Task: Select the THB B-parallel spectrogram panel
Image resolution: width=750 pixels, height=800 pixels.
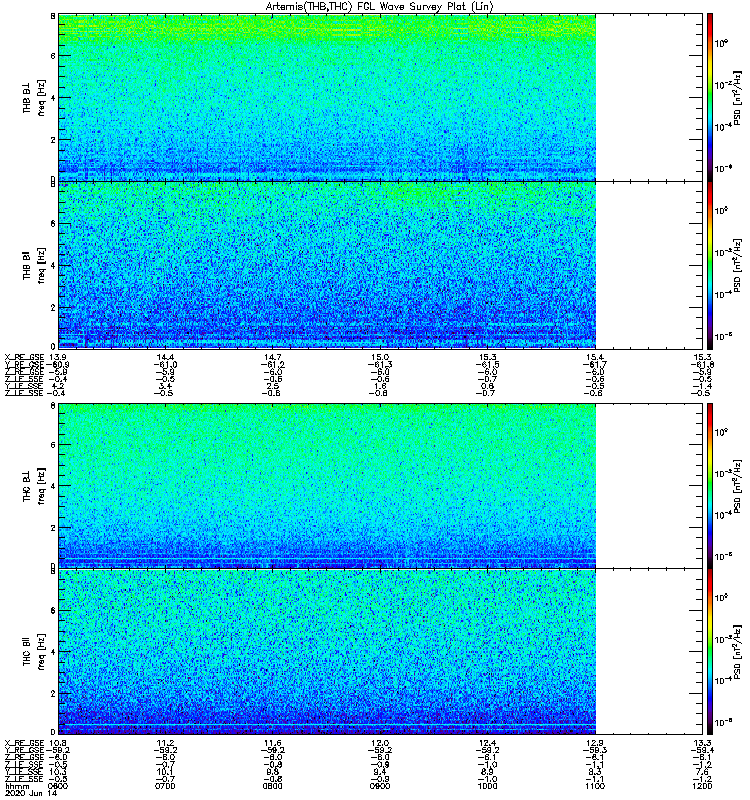Action: (380, 265)
